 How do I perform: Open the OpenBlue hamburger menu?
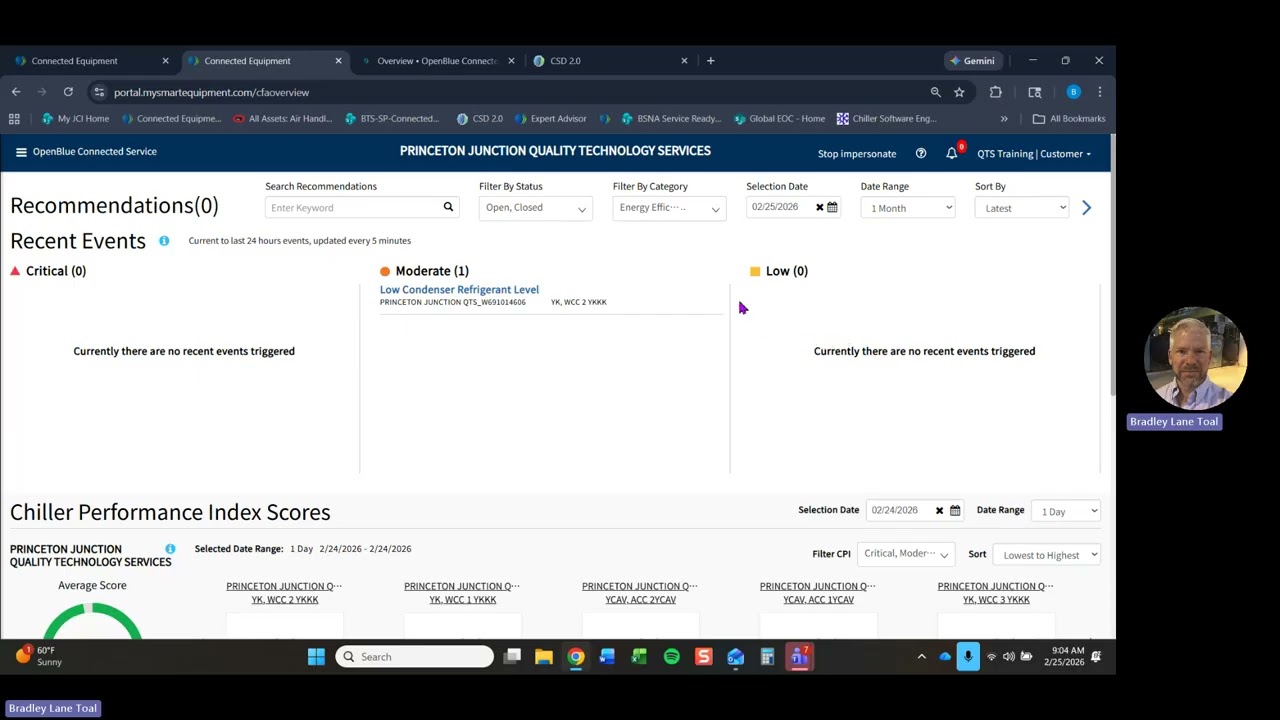tap(21, 152)
